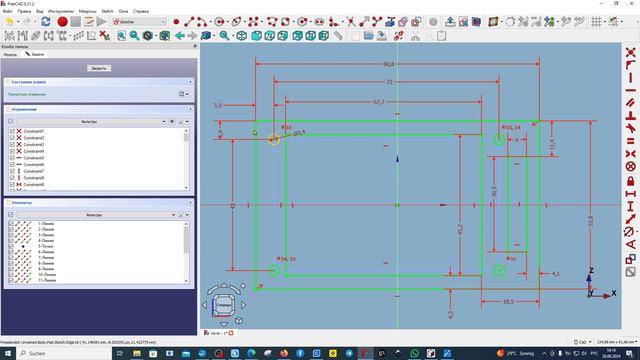Viewport: 640px width, 360px height.
Task: Apply the Perpendicular constraint tool
Action: pos(631,116)
